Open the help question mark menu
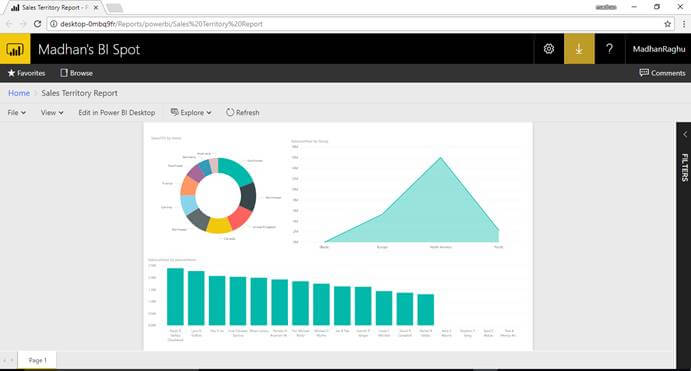This screenshot has width=691, height=371. (x=609, y=49)
